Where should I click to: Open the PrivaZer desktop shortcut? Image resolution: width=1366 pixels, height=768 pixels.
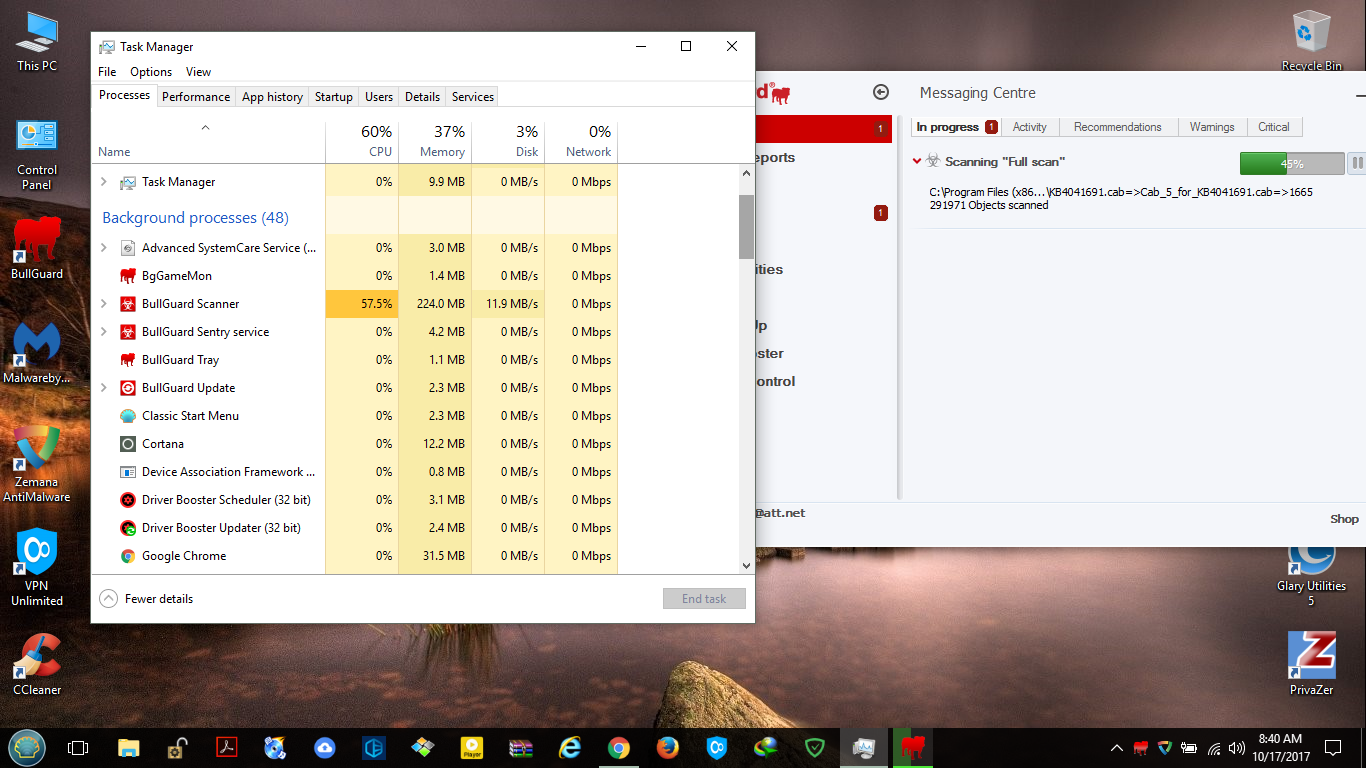1312,663
